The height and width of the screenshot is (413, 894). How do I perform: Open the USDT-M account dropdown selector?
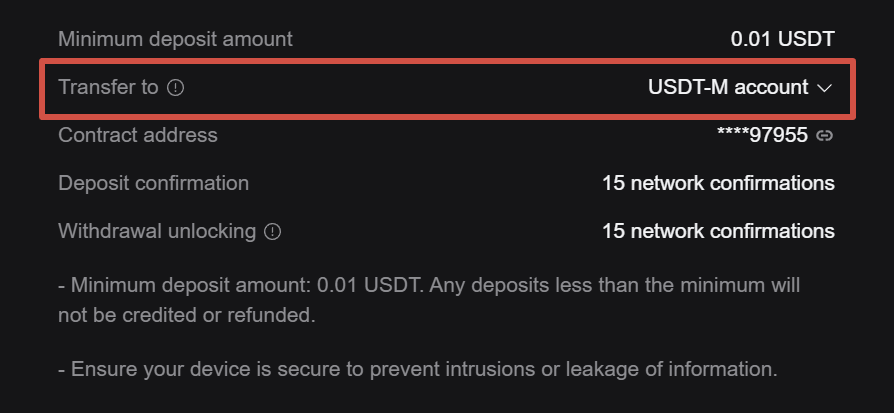[x=741, y=87]
